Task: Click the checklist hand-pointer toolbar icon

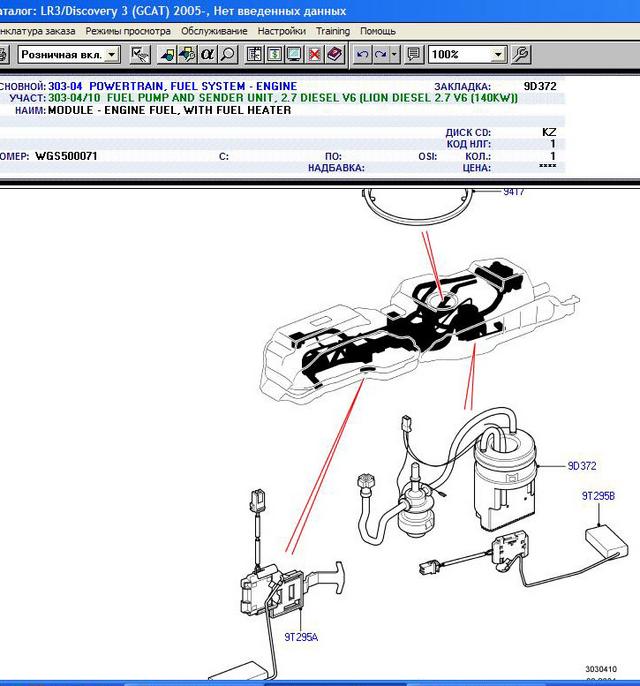Action: pos(140,55)
